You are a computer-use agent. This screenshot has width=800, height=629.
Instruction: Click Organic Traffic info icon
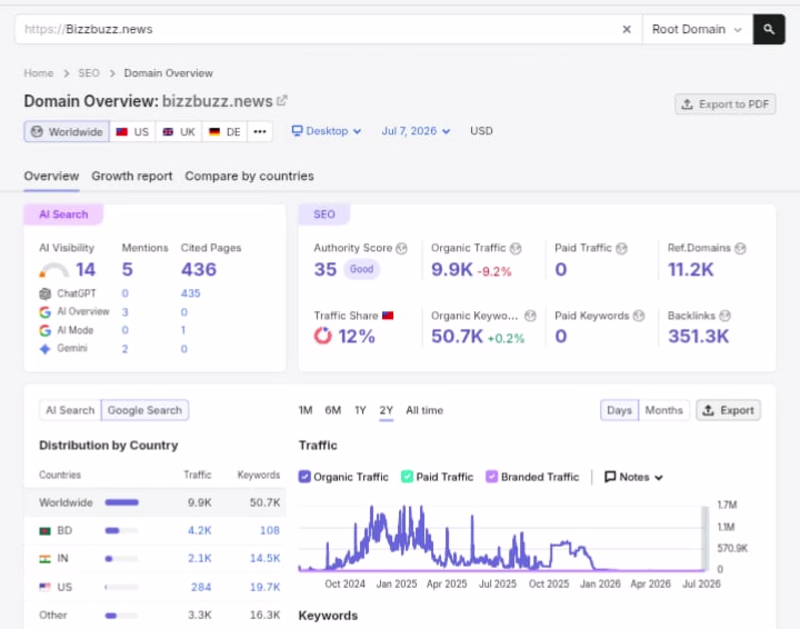(x=516, y=248)
